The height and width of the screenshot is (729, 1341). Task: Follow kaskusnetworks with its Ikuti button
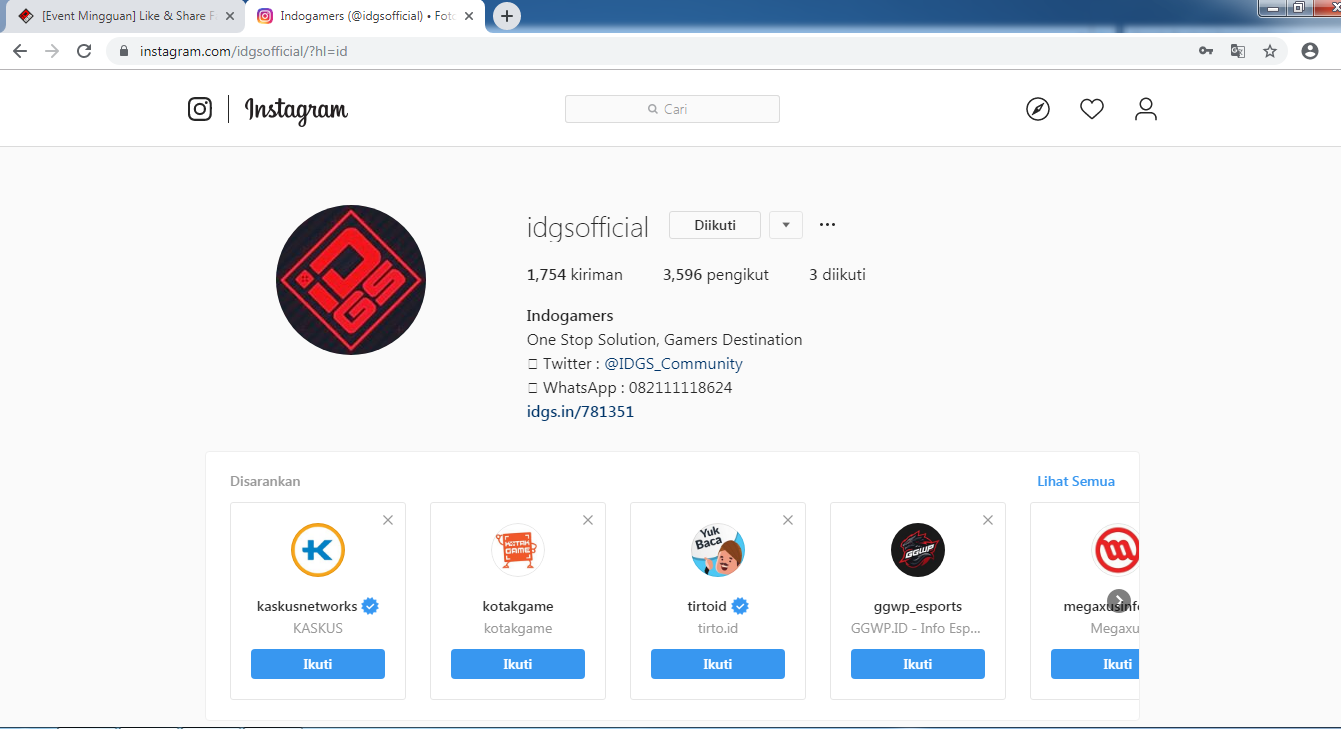(318, 664)
